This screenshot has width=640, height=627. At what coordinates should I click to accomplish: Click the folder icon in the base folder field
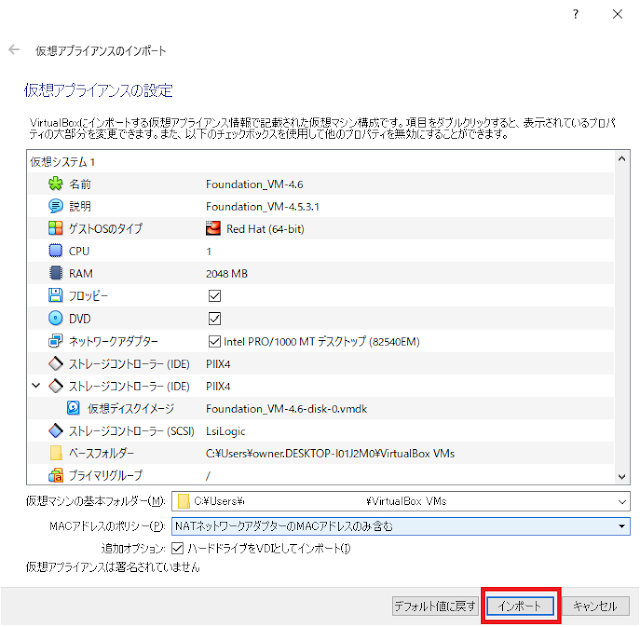pos(184,501)
